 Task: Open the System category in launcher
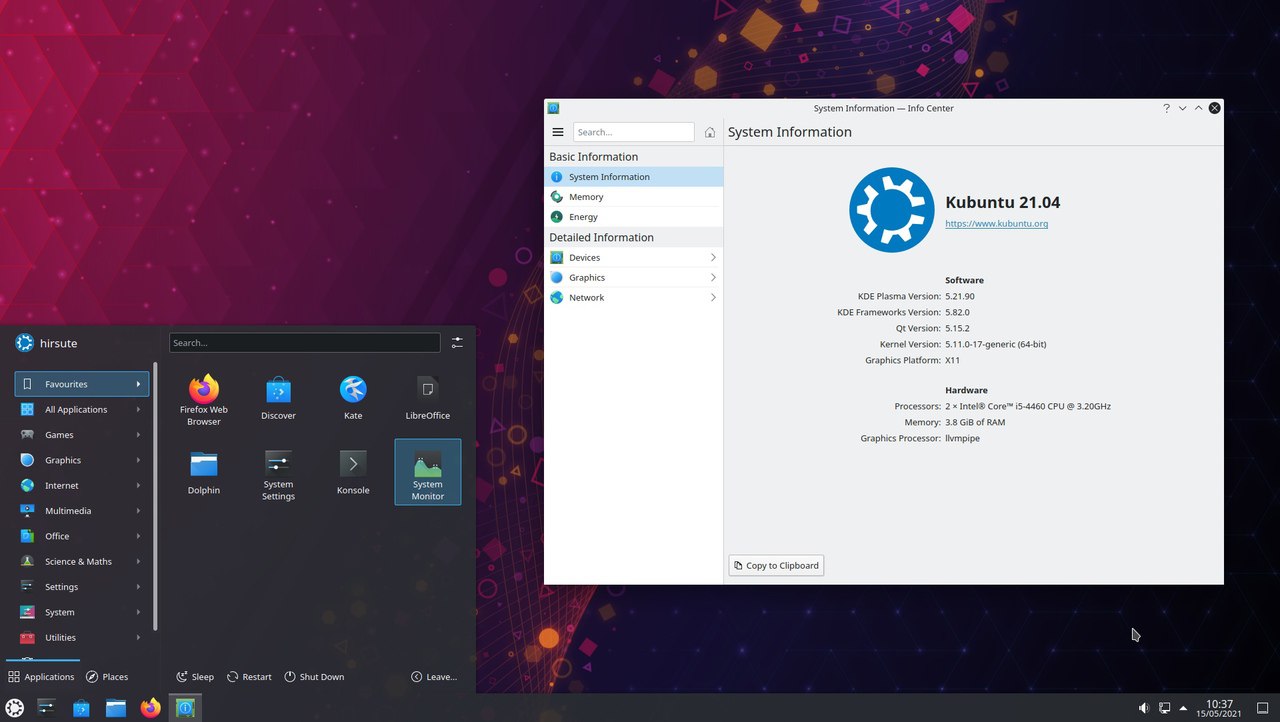82,612
